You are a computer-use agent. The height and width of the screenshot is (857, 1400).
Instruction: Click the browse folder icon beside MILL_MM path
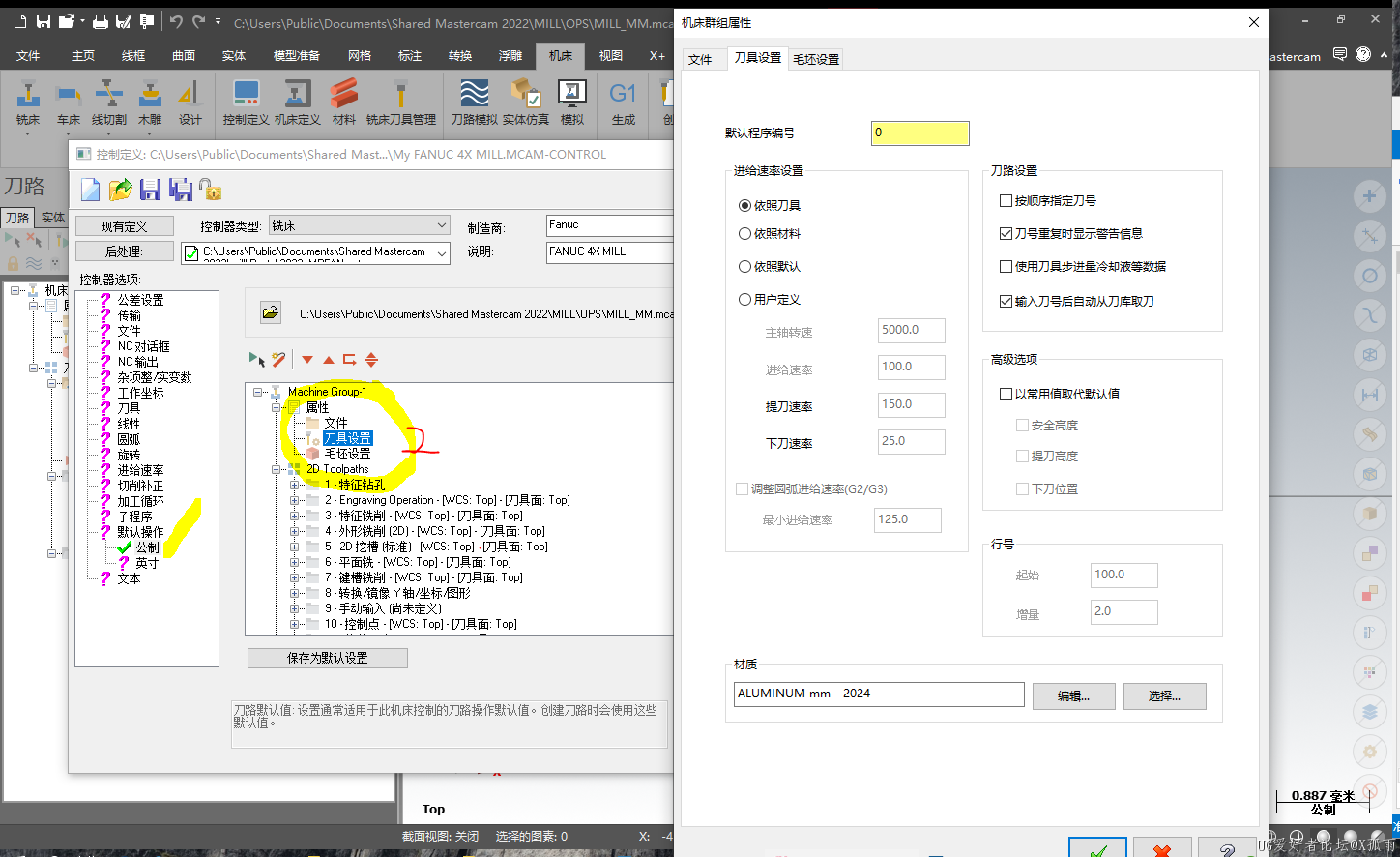point(271,312)
